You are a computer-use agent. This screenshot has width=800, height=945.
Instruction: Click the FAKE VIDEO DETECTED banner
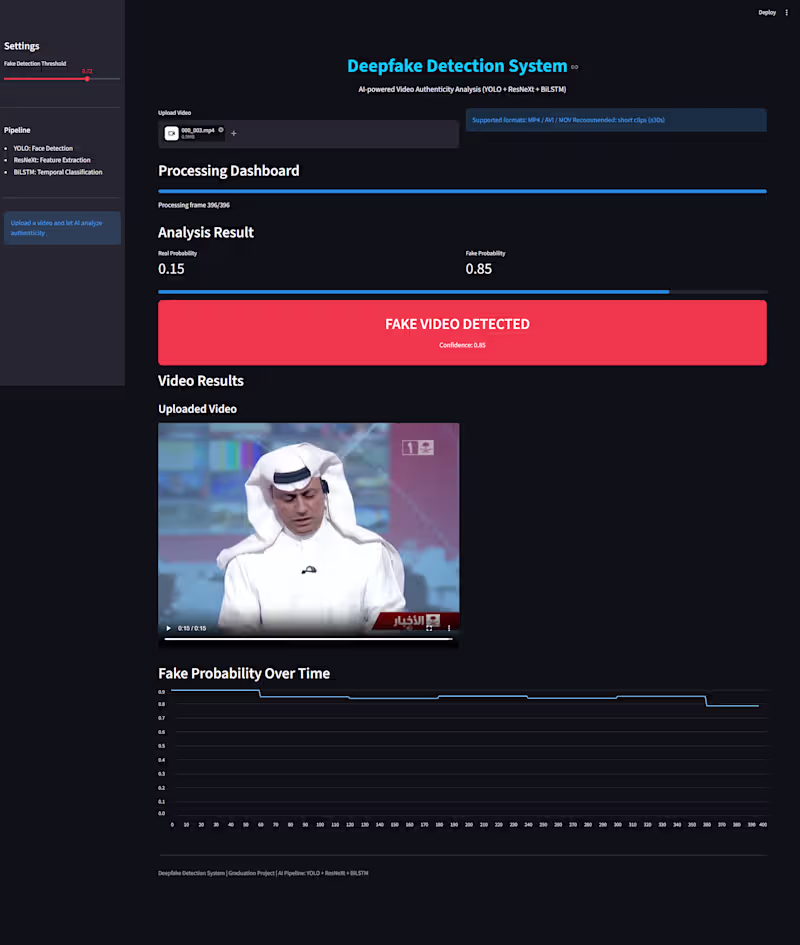[x=462, y=333]
